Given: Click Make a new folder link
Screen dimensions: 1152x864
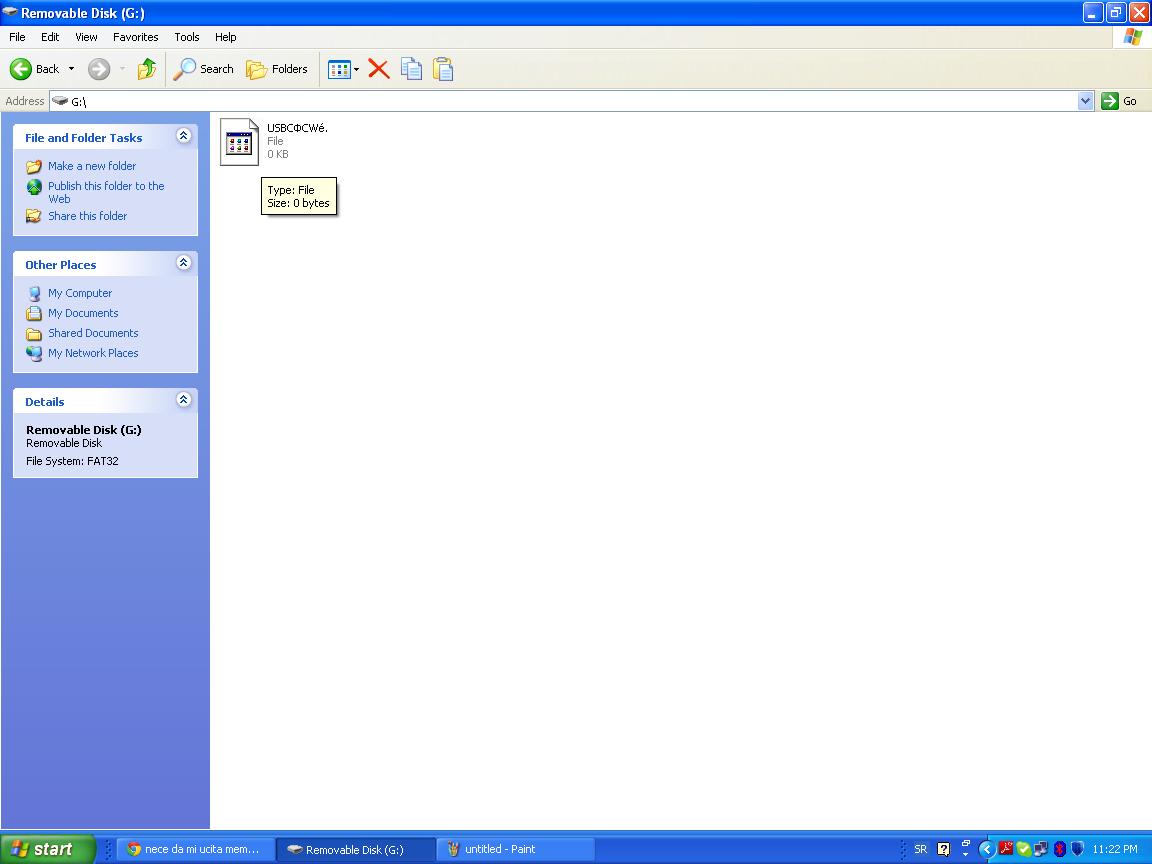Looking at the screenshot, I should (92, 166).
